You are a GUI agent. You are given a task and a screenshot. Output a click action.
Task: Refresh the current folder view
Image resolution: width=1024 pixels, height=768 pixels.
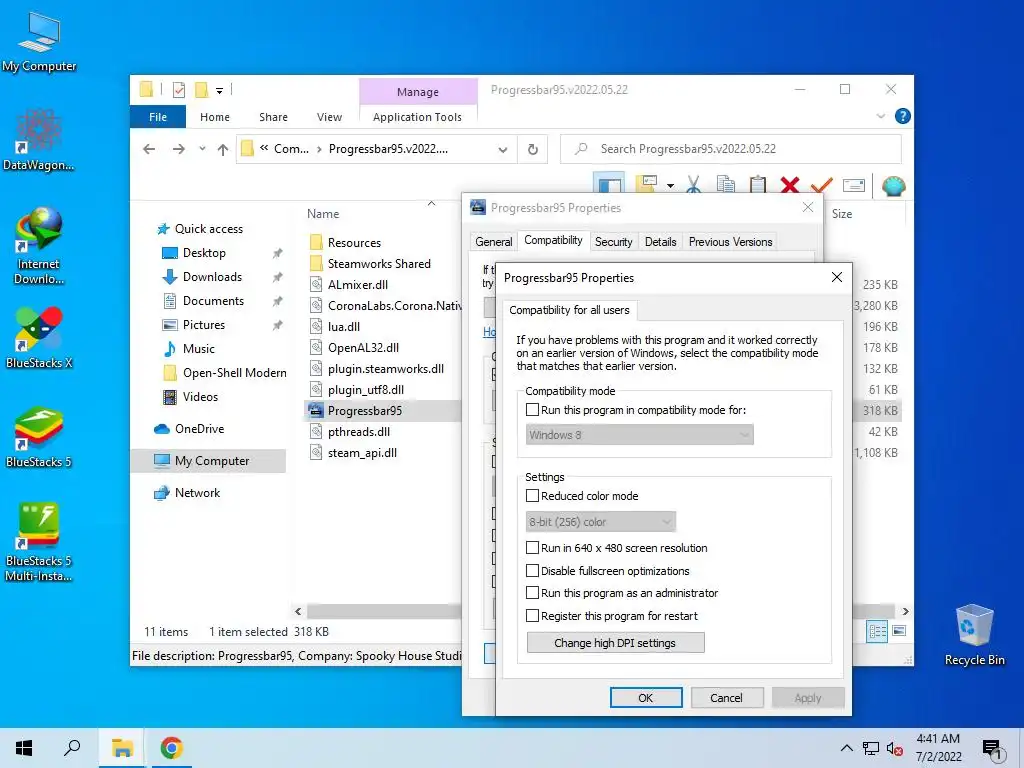pyautogui.click(x=533, y=150)
